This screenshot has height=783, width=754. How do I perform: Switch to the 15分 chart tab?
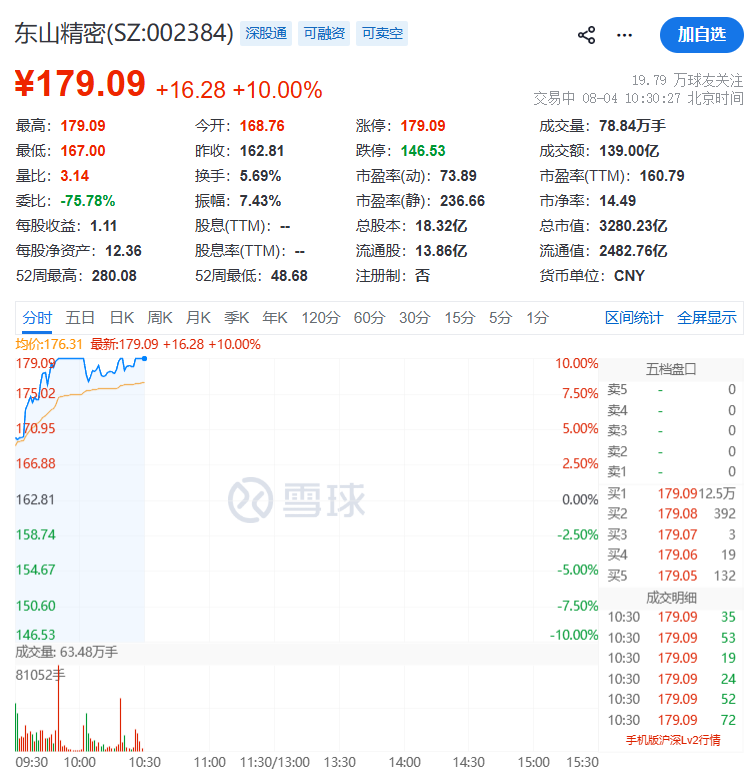(459, 318)
